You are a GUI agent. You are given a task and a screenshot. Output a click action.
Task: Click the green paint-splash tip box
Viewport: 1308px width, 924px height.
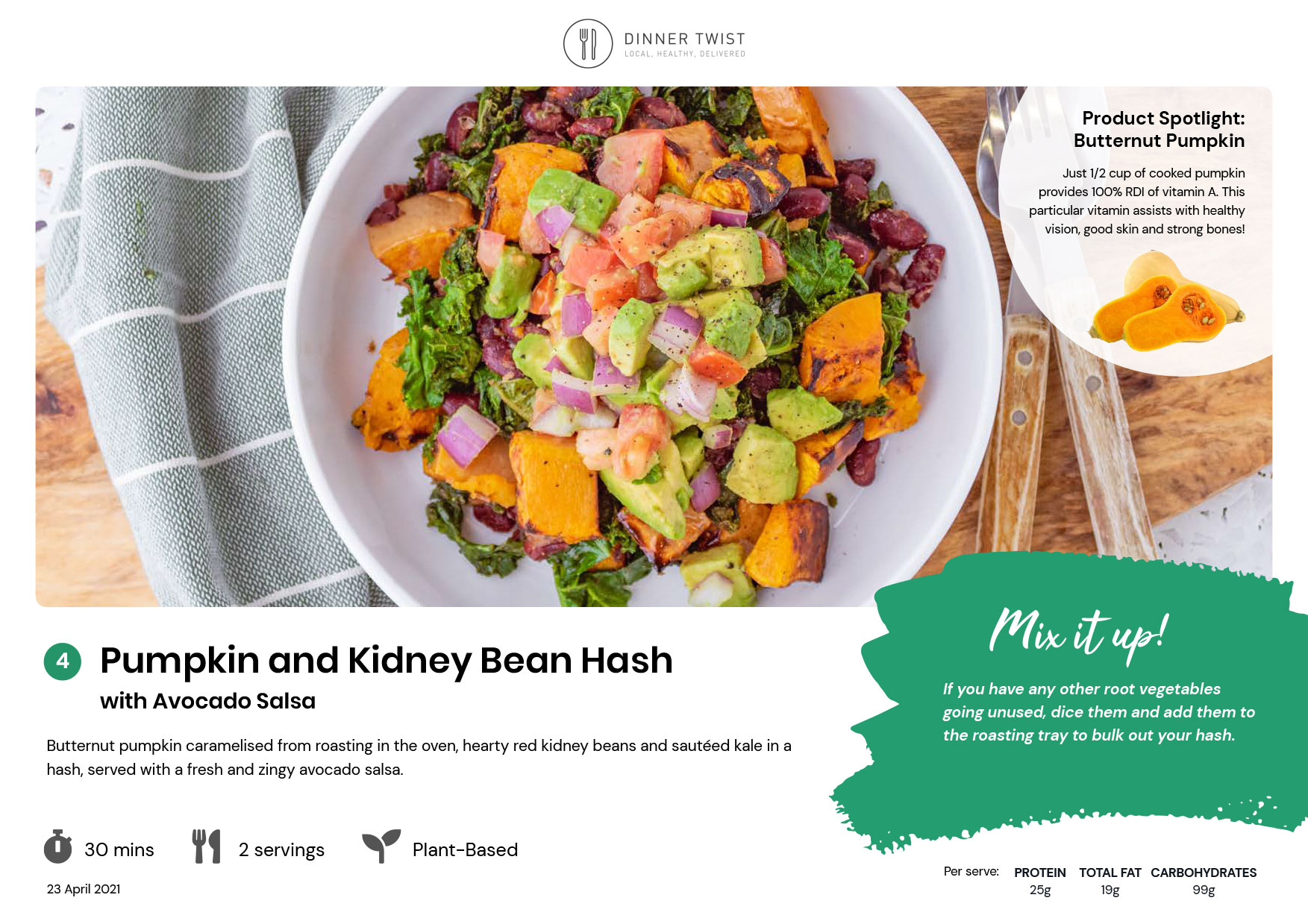click(x=1074, y=701)
